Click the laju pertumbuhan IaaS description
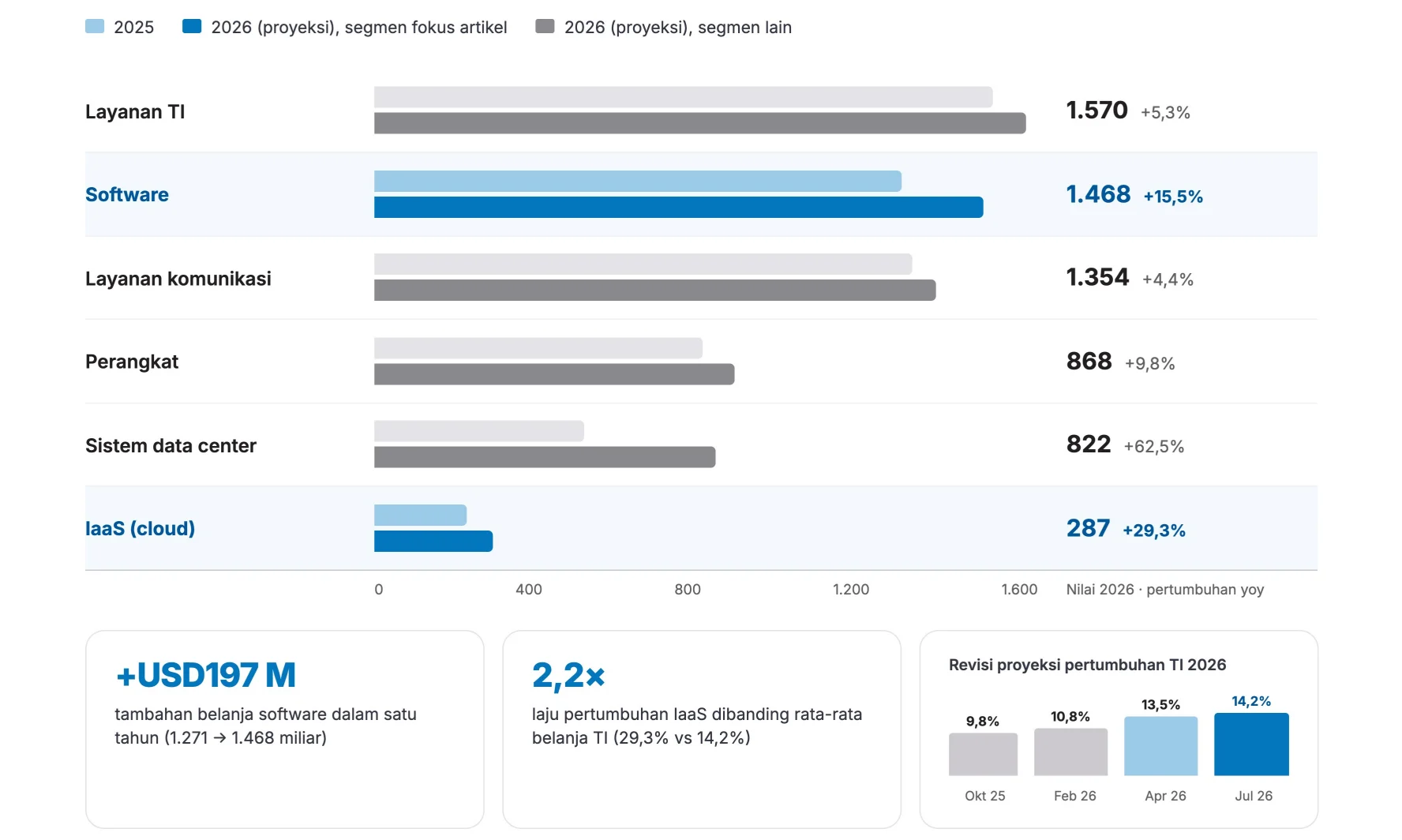The image size is (1402, 840). (697, 726)
